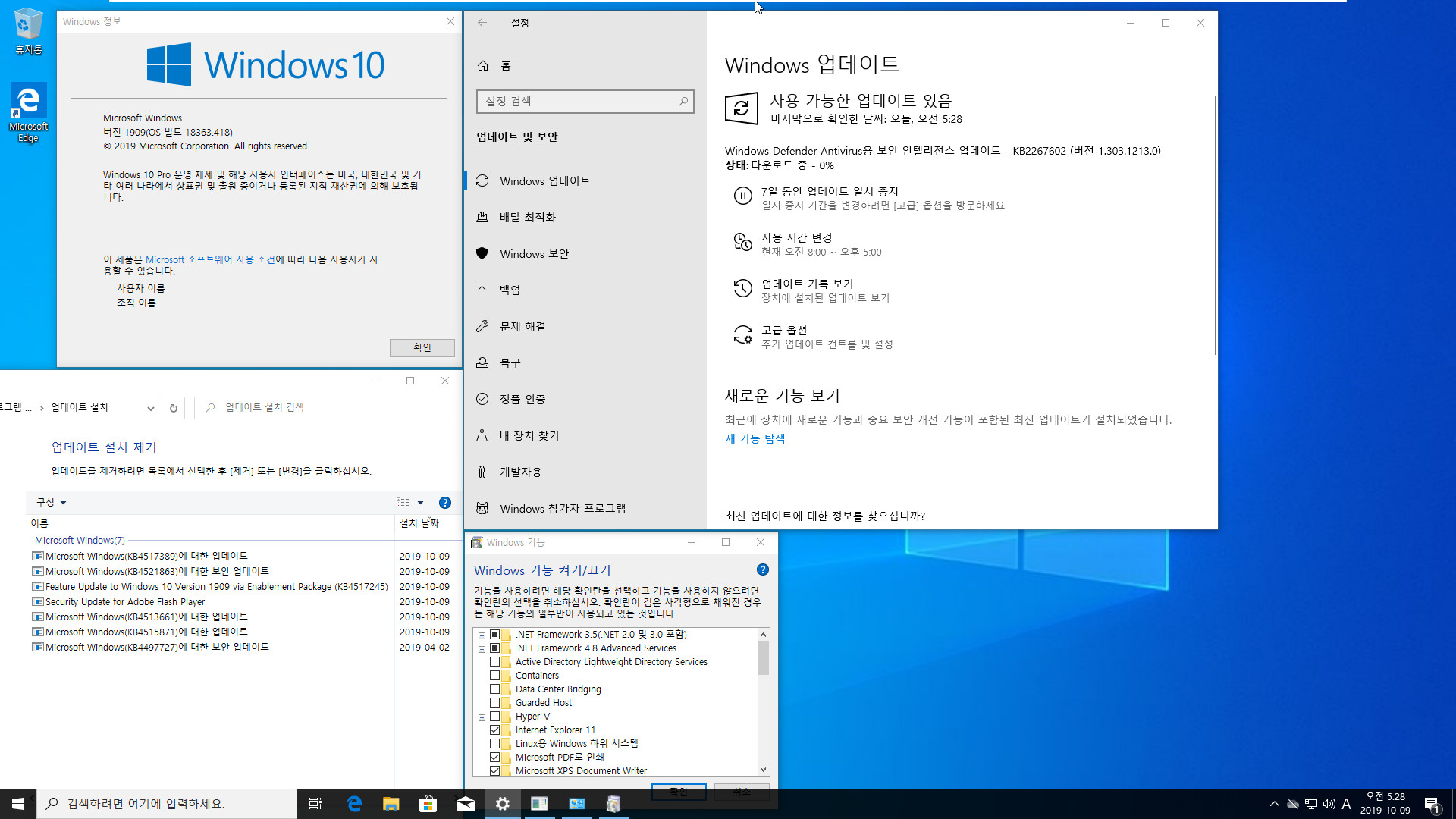Screen dimensions: 1456x819
Task: Go back in the Settings window
Action: [x=482, y=23]
